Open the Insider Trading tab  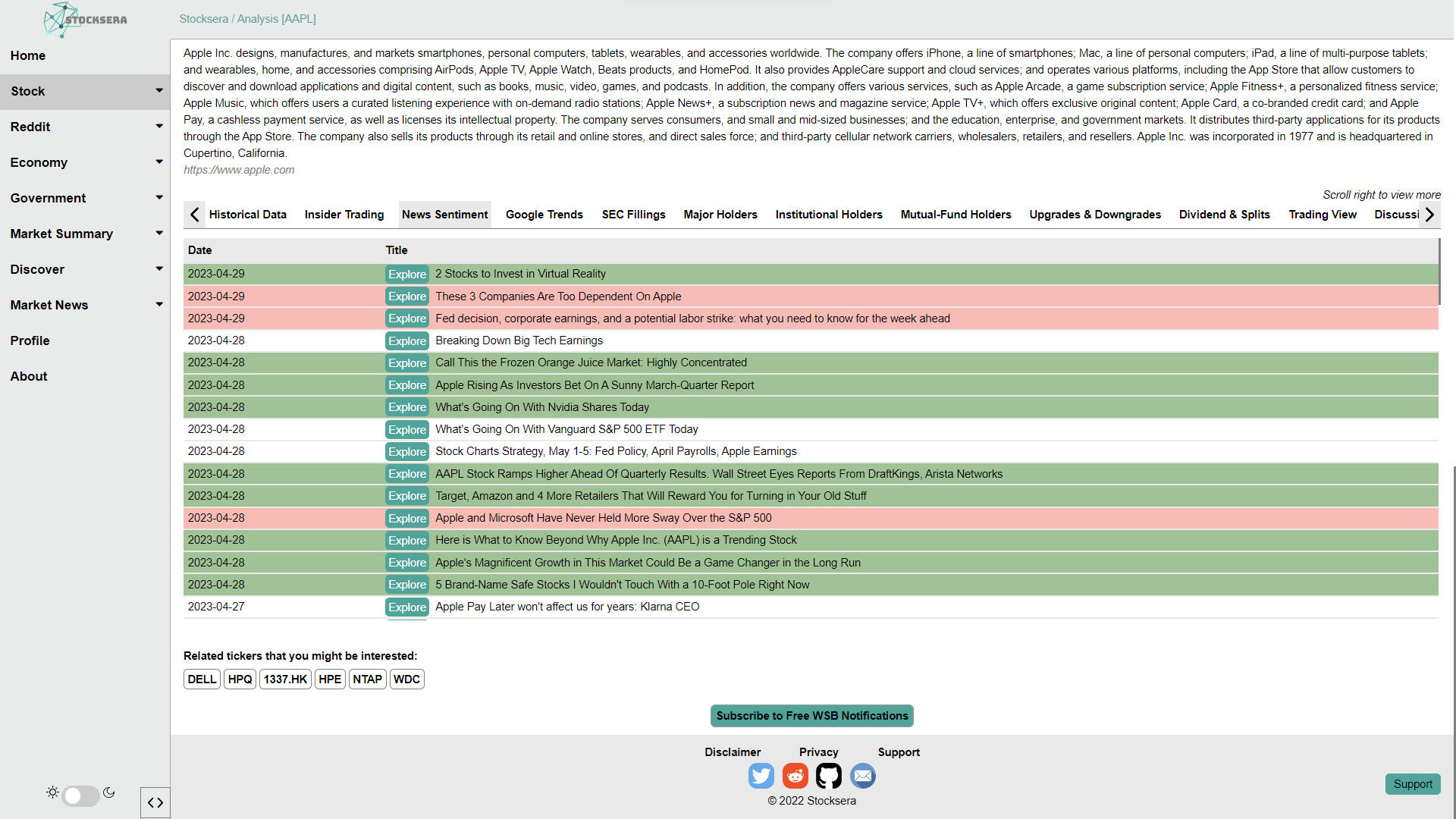click(x=344, y=215)
